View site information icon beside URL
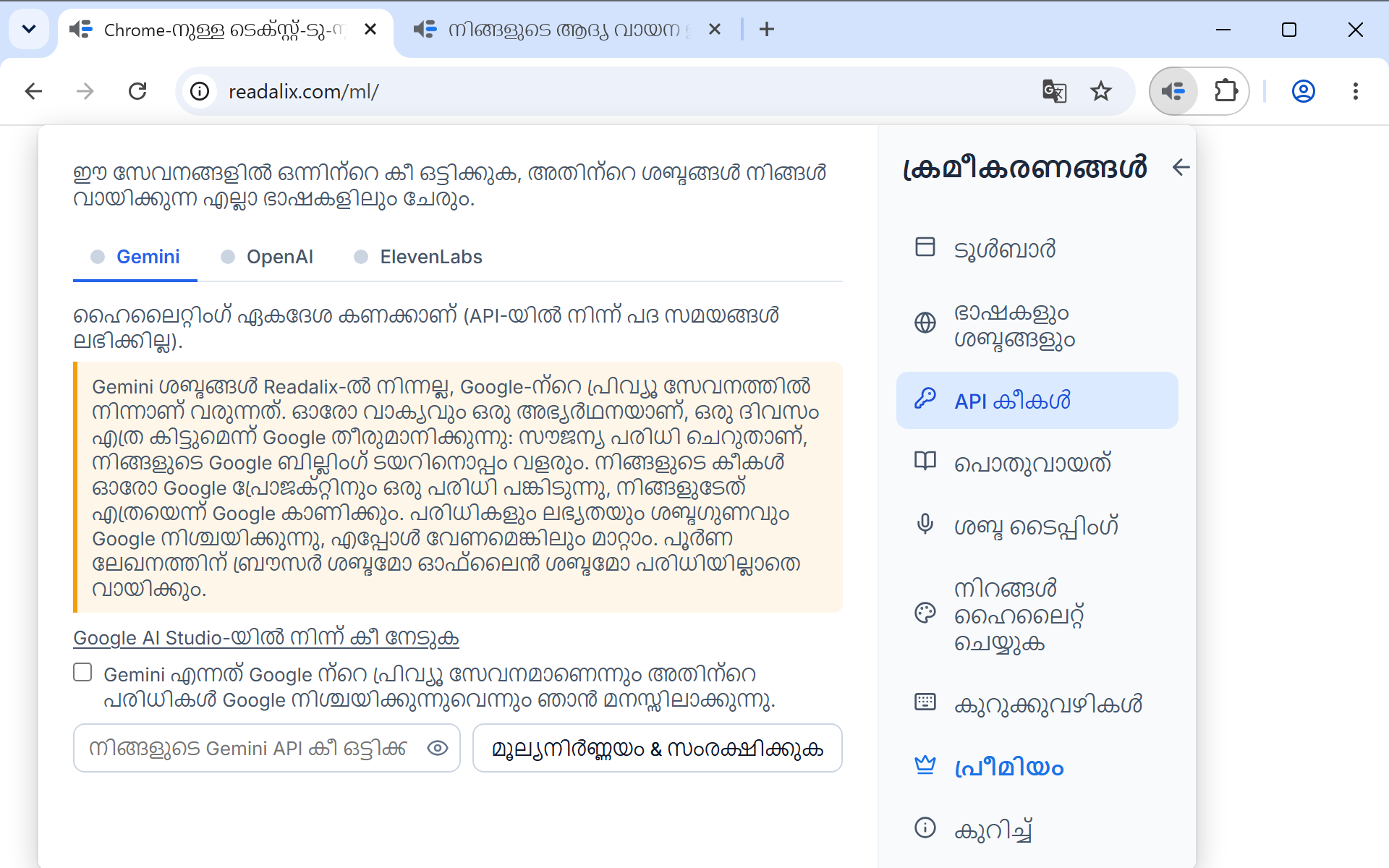 point(200,91)
